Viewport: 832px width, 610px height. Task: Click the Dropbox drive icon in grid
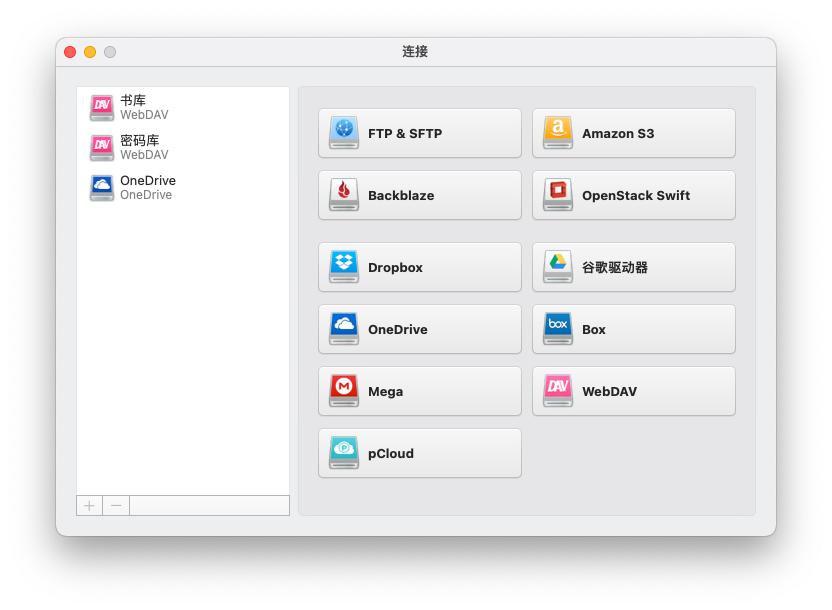pyautogui.click(x=344, y=267)
